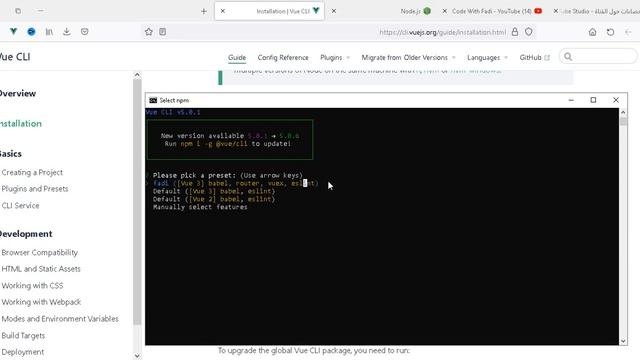Open the Deployment sidebar link
The image size is (640, 360).
[22, 351]
